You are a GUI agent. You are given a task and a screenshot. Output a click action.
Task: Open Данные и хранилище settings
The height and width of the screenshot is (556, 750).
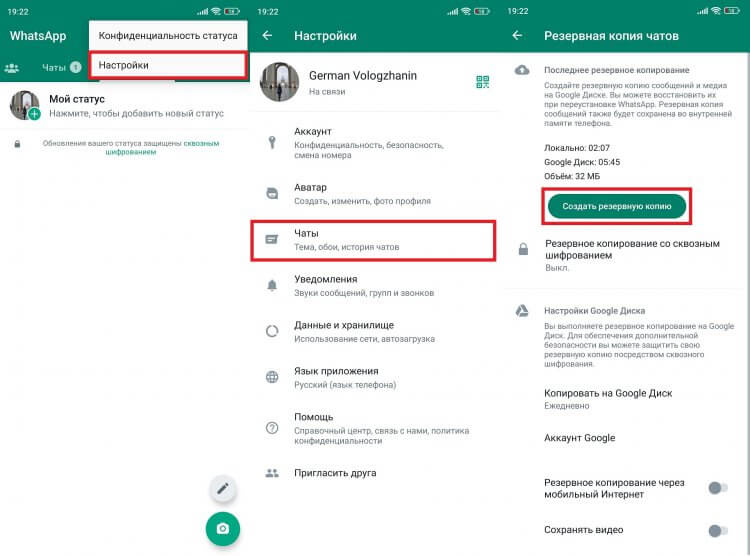(x=375, y=332)
